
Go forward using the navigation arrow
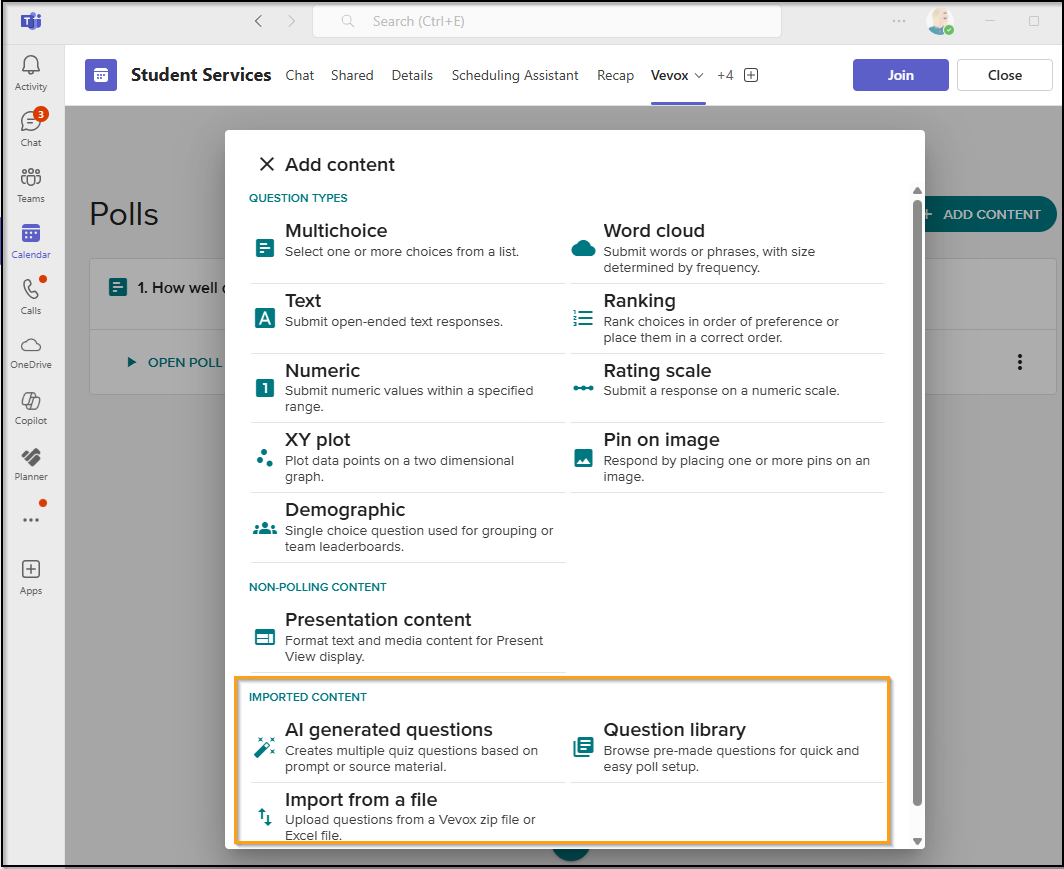pos(291,21)
